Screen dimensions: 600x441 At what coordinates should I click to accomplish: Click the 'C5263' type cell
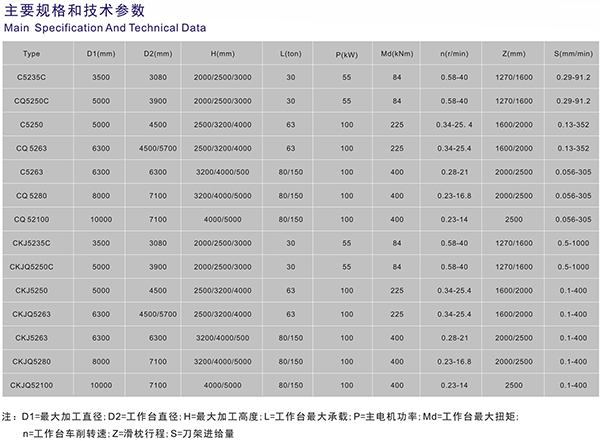coord(31,172)
